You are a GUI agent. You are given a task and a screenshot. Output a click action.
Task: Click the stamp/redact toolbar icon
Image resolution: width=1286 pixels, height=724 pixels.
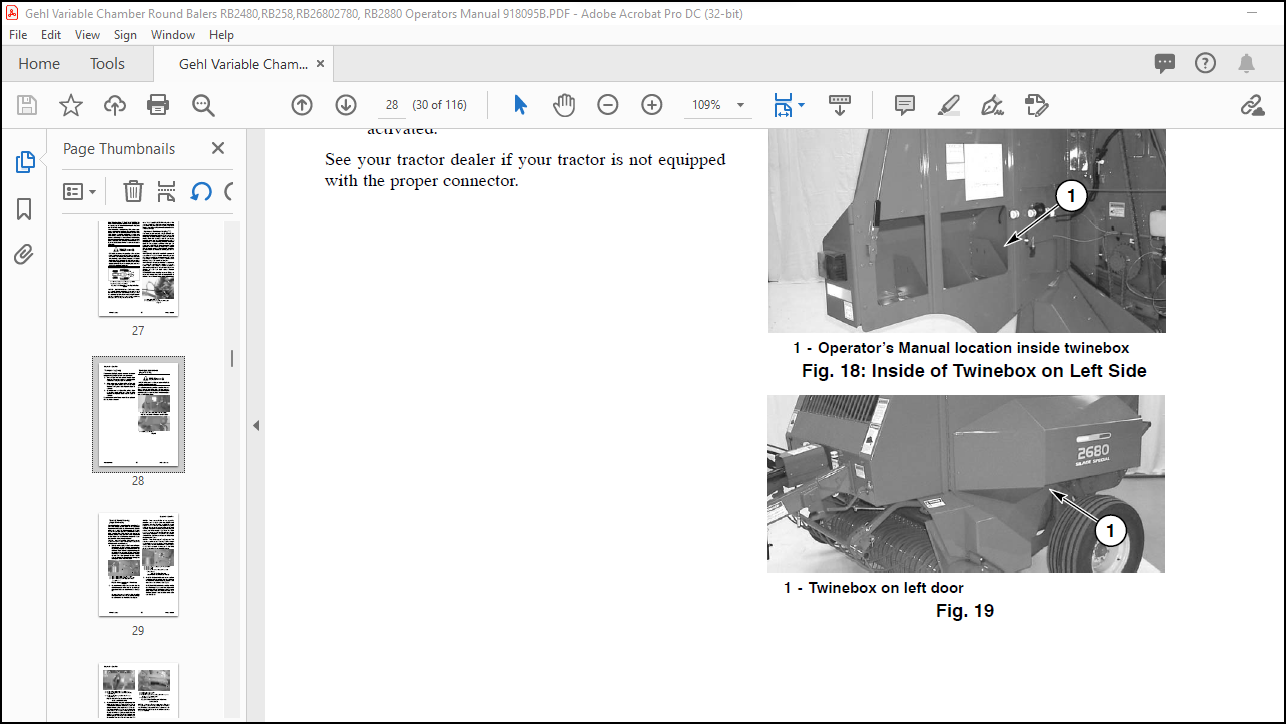[x=1036, y=105]
